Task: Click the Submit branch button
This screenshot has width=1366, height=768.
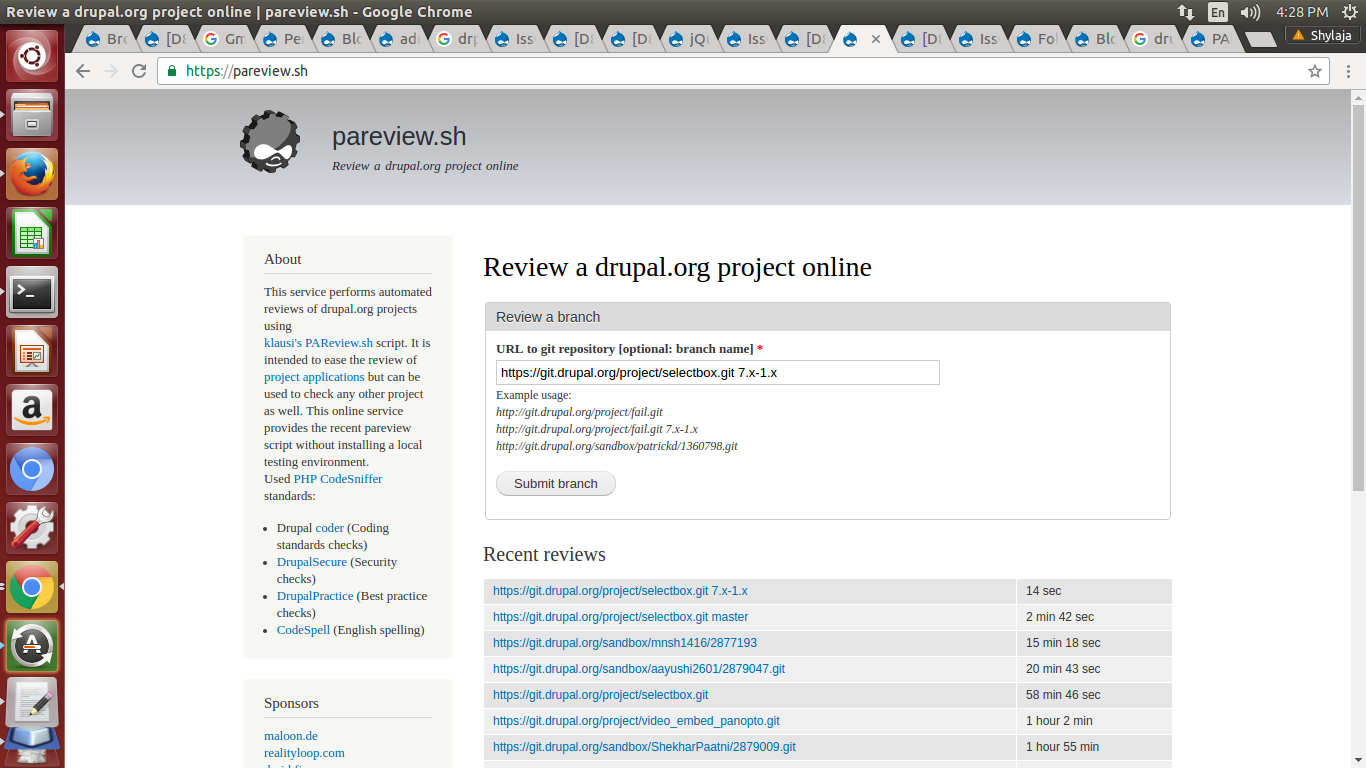Action: (556, 484)
